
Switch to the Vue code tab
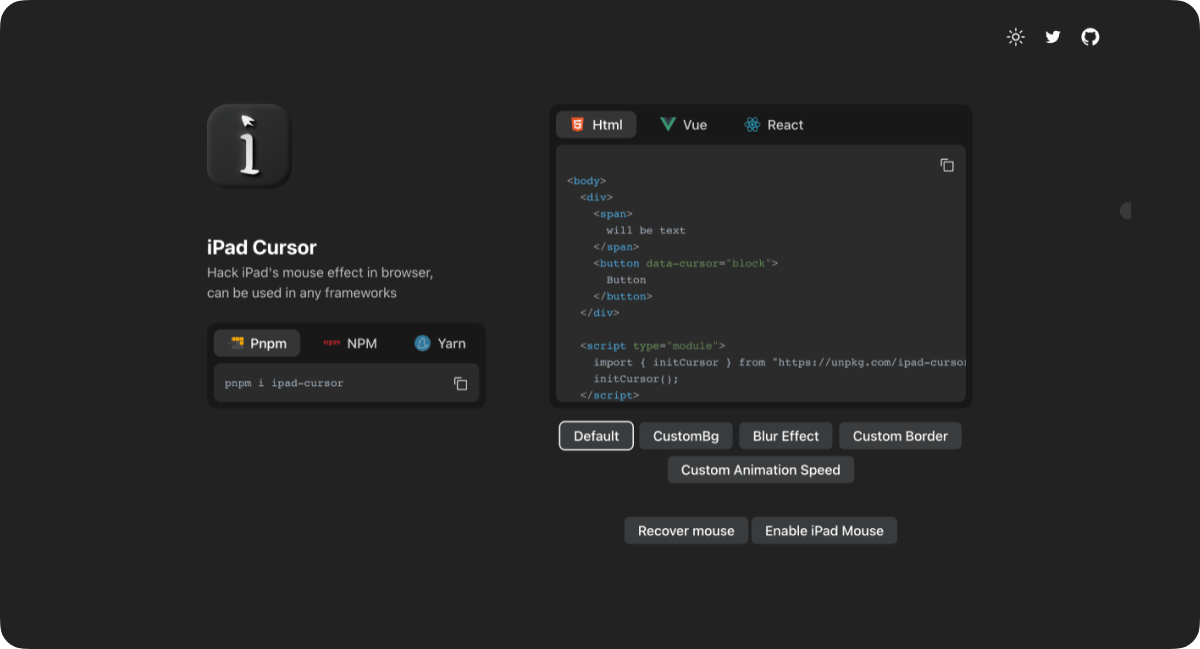[683, 125]
